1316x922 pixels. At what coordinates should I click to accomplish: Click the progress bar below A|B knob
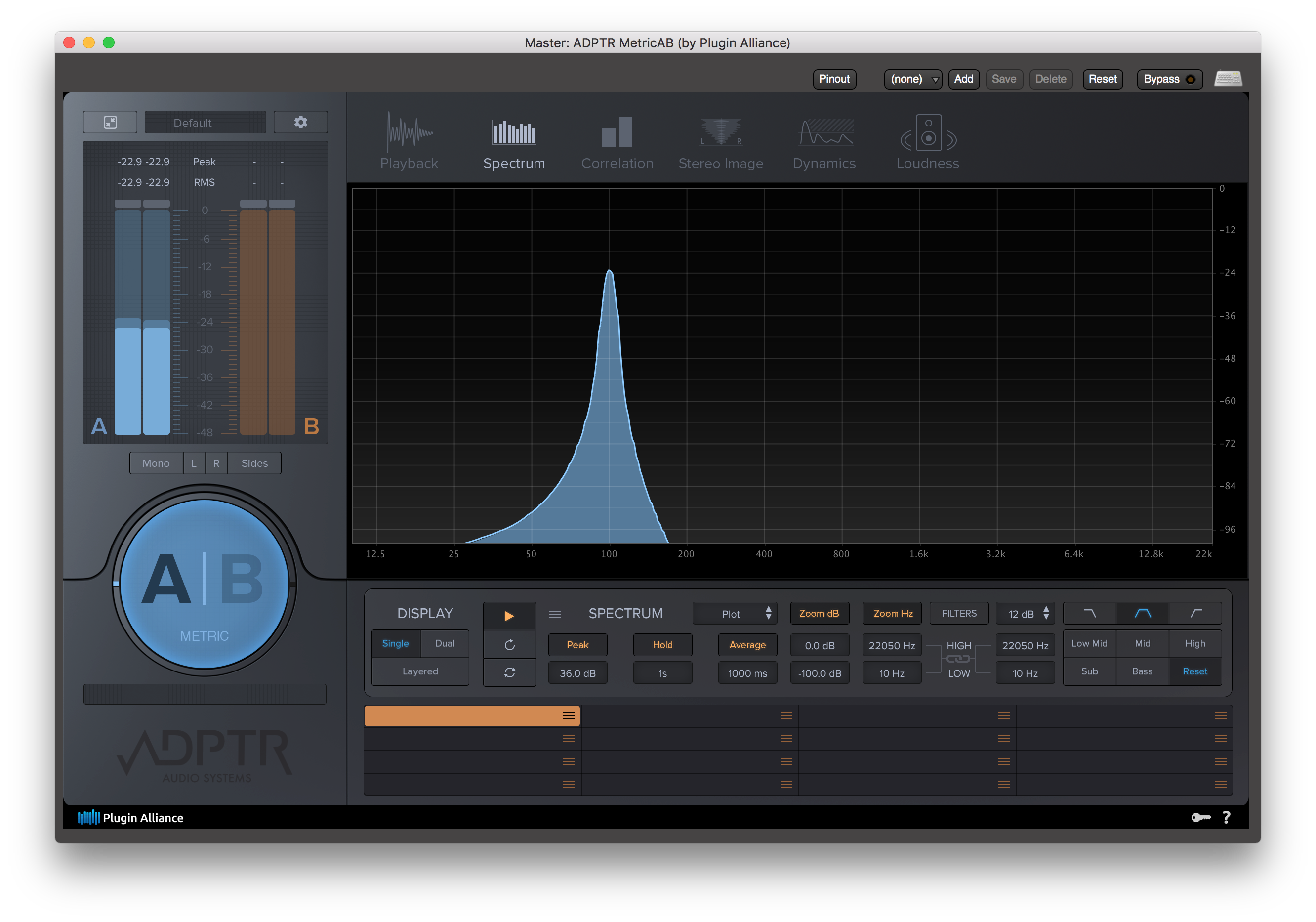pyautogui.click(x=205, y=694)
